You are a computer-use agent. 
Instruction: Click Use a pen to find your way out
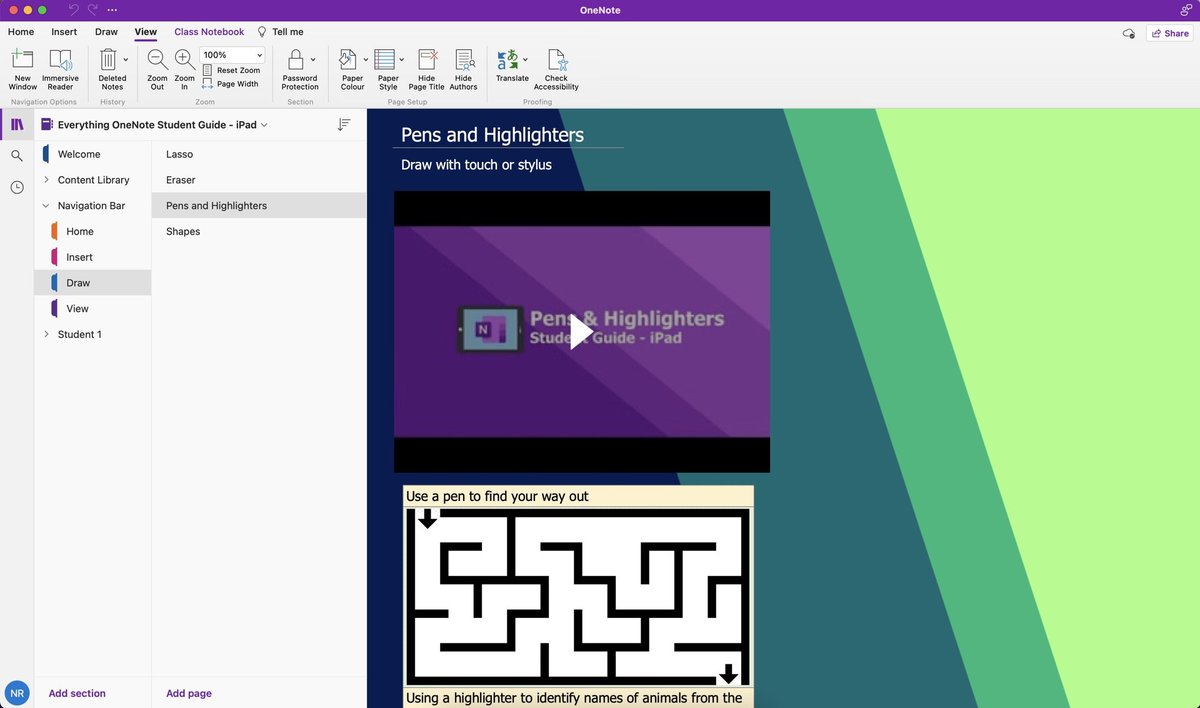click(x=497, y=497)
